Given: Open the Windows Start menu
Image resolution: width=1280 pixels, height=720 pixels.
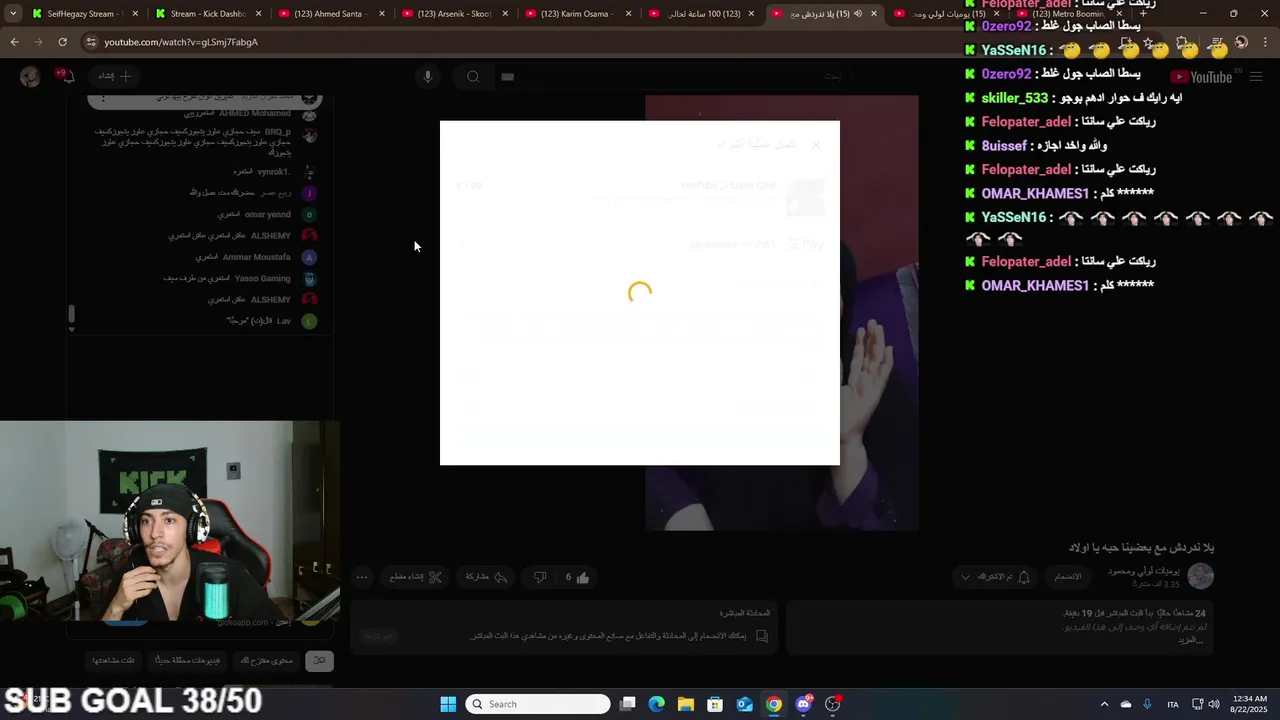Looking at the screenshot, I should tap(448, 704).
